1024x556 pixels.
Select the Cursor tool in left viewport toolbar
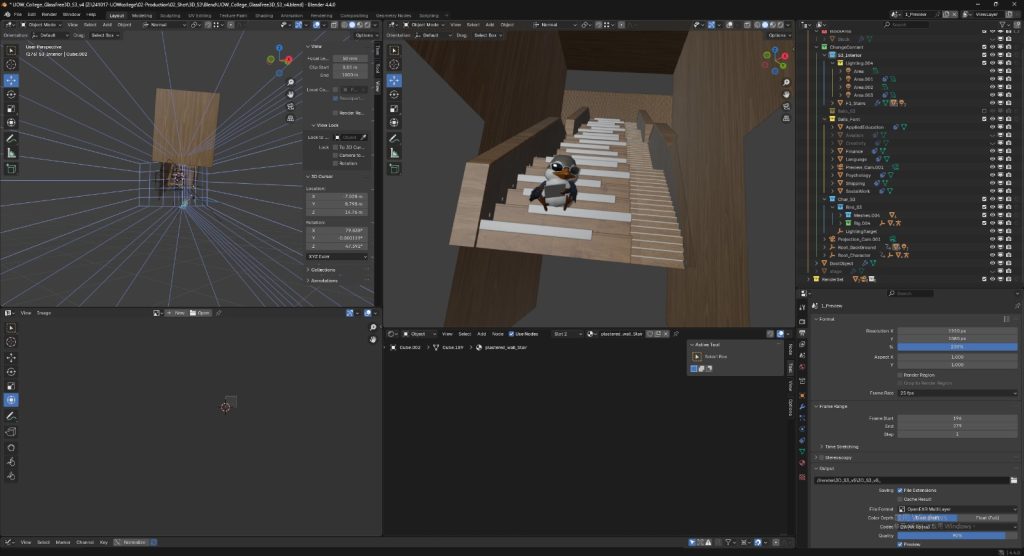11,64
